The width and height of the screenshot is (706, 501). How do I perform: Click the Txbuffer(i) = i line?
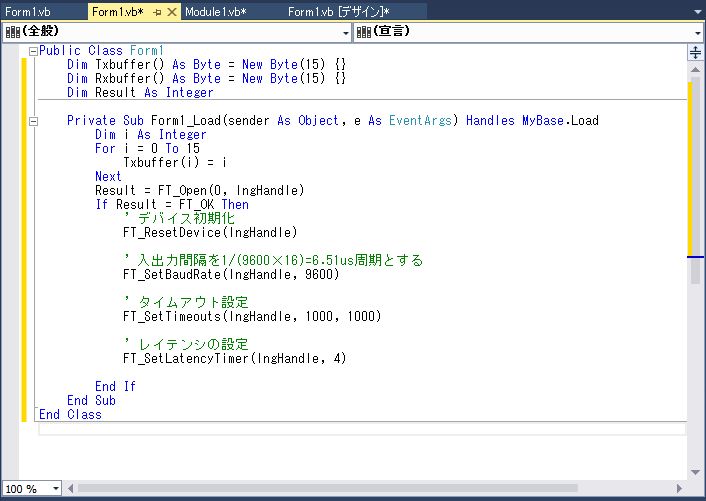pyautogui.click(x=175, y=162)
